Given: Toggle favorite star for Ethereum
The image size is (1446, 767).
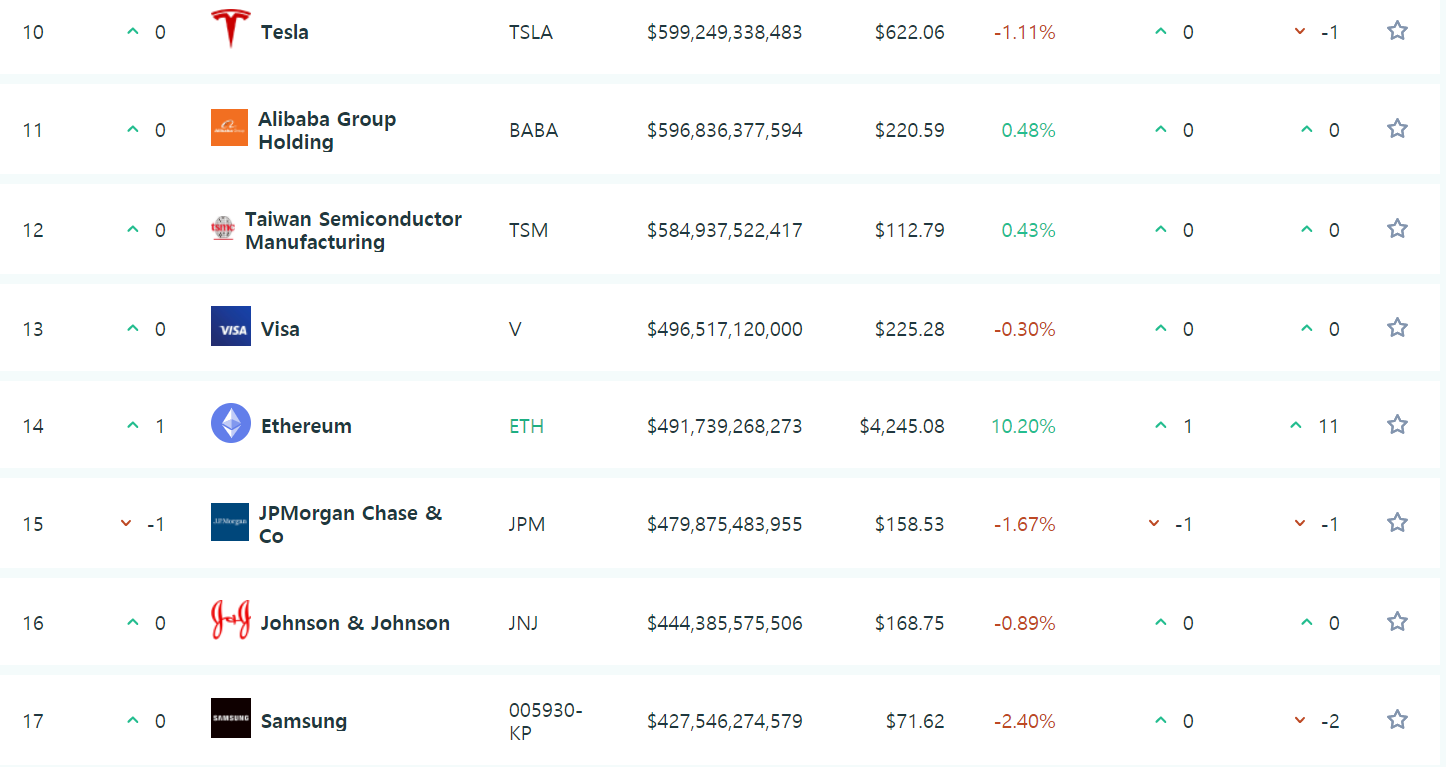Looking at the screenshot, I should click(1397, 425).
